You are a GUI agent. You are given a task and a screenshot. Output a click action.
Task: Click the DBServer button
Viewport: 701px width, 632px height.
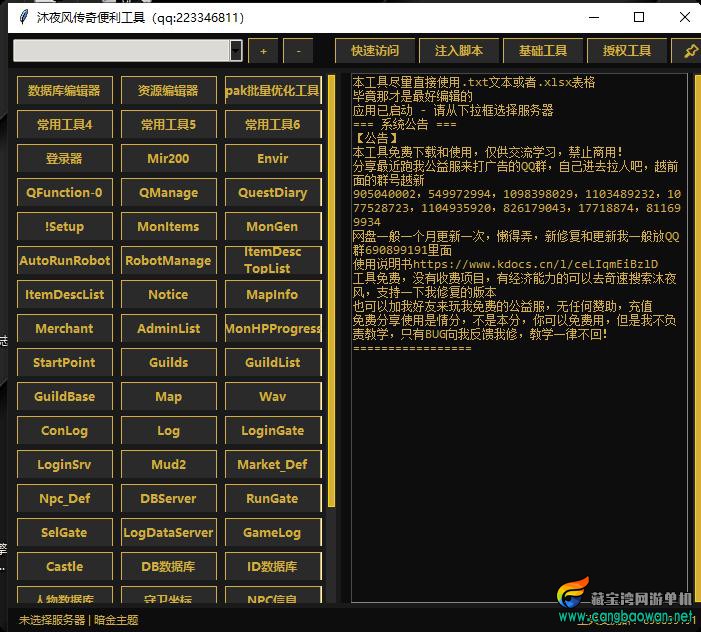pos(169,498)
